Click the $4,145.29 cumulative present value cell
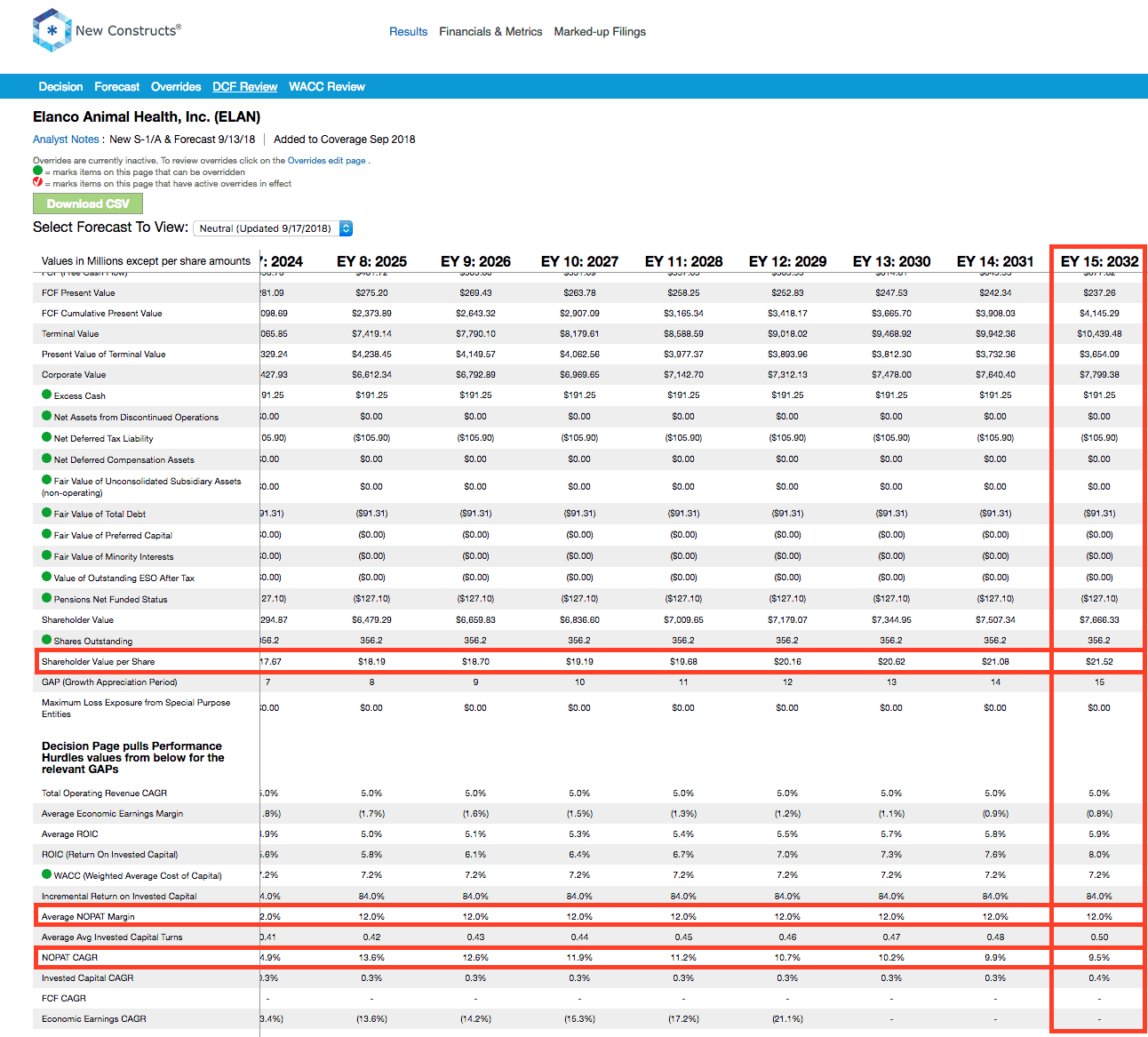The image size is (1148, 1037). coord(1099,313)
